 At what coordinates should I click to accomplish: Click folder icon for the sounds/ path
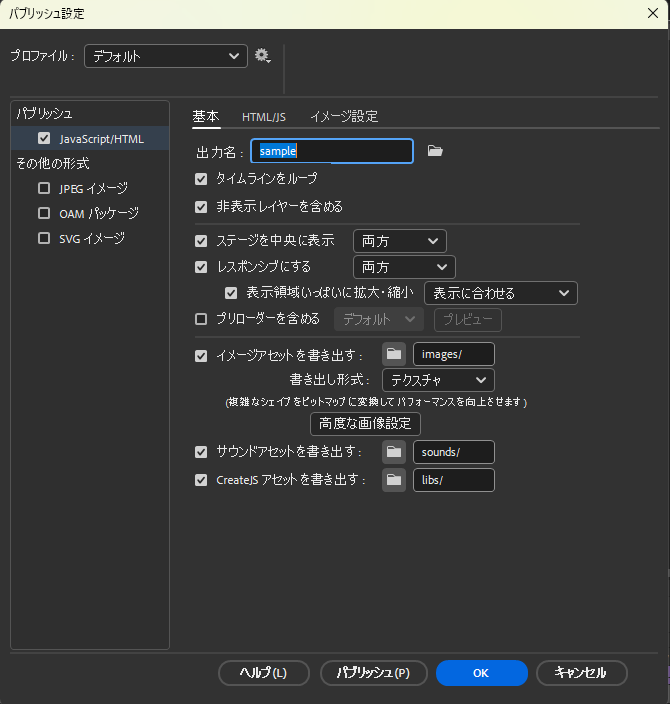coord(394,452)
